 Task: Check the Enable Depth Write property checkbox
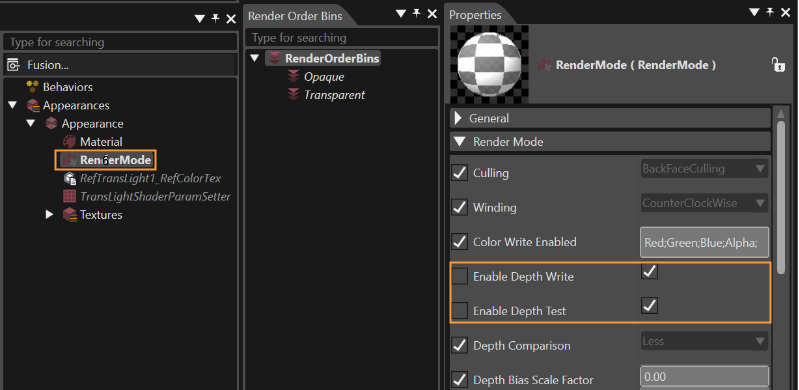pyautogui.click(x=460, y=276)
